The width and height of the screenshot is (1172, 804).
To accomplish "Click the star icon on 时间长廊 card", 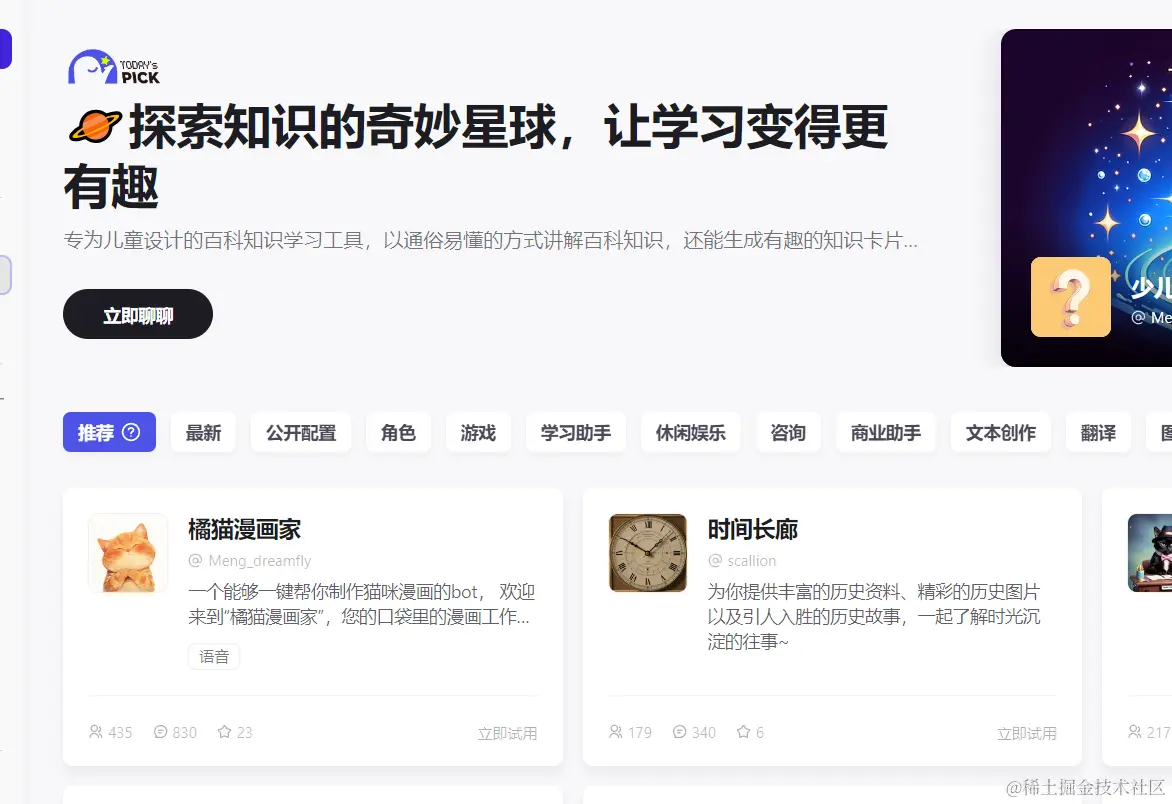I will [x=743, y=732].
